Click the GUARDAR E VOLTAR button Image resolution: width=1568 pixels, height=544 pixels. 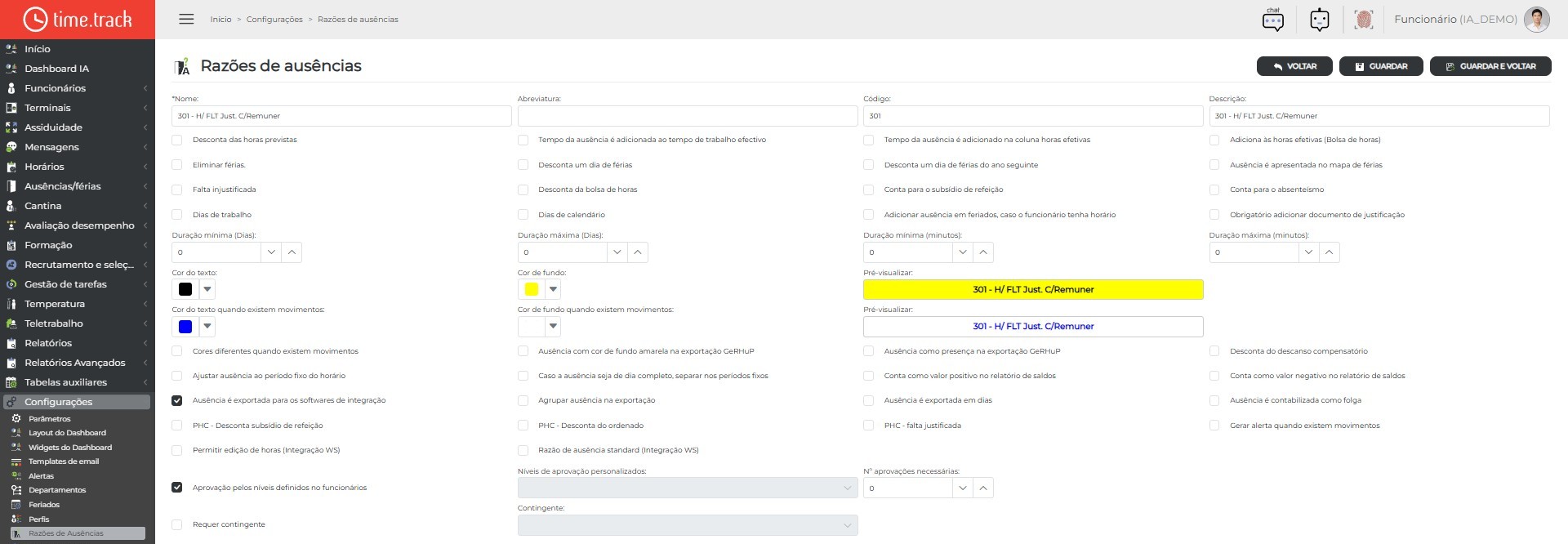(x=1490, y=66)
